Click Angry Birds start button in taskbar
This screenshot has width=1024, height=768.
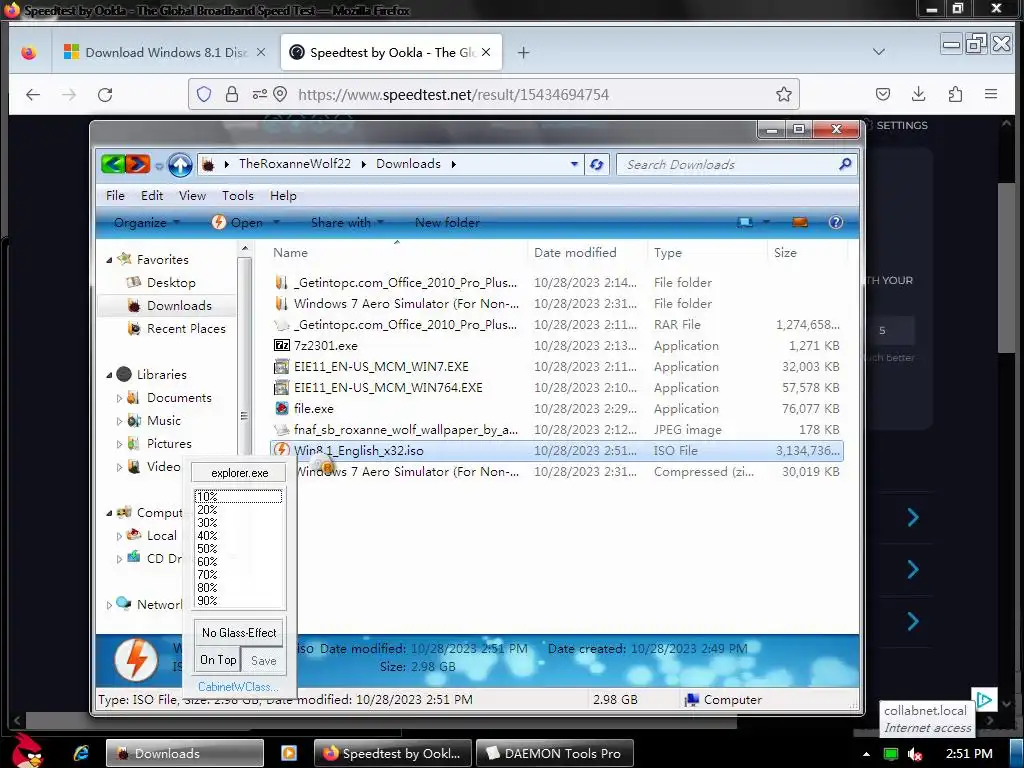(27, 750)
